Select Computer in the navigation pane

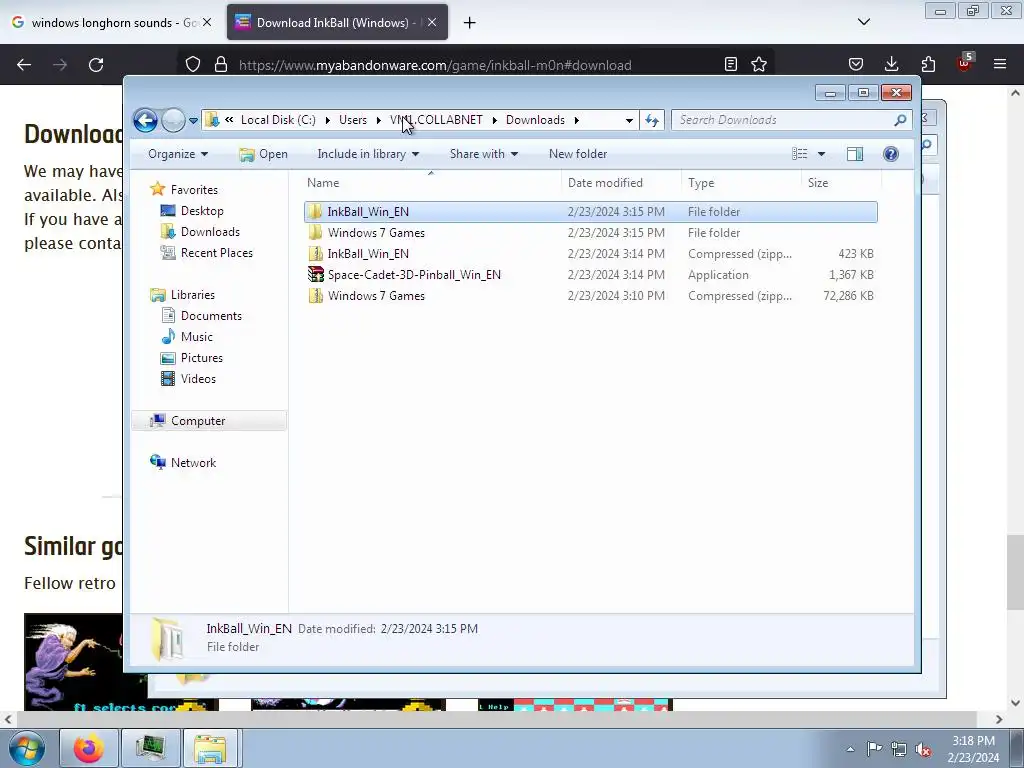pyautogui.click(x=198, y=421)
